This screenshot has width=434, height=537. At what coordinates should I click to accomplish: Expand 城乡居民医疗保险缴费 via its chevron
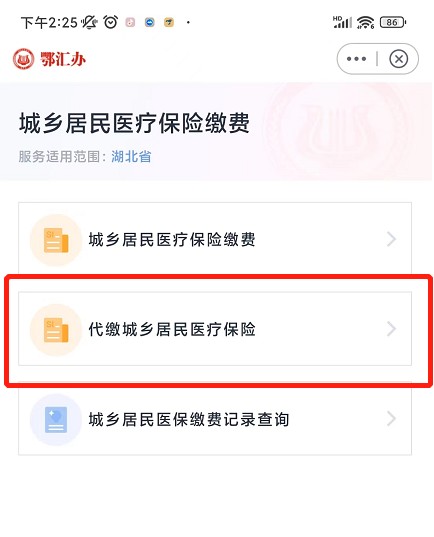tap(391, 239)
